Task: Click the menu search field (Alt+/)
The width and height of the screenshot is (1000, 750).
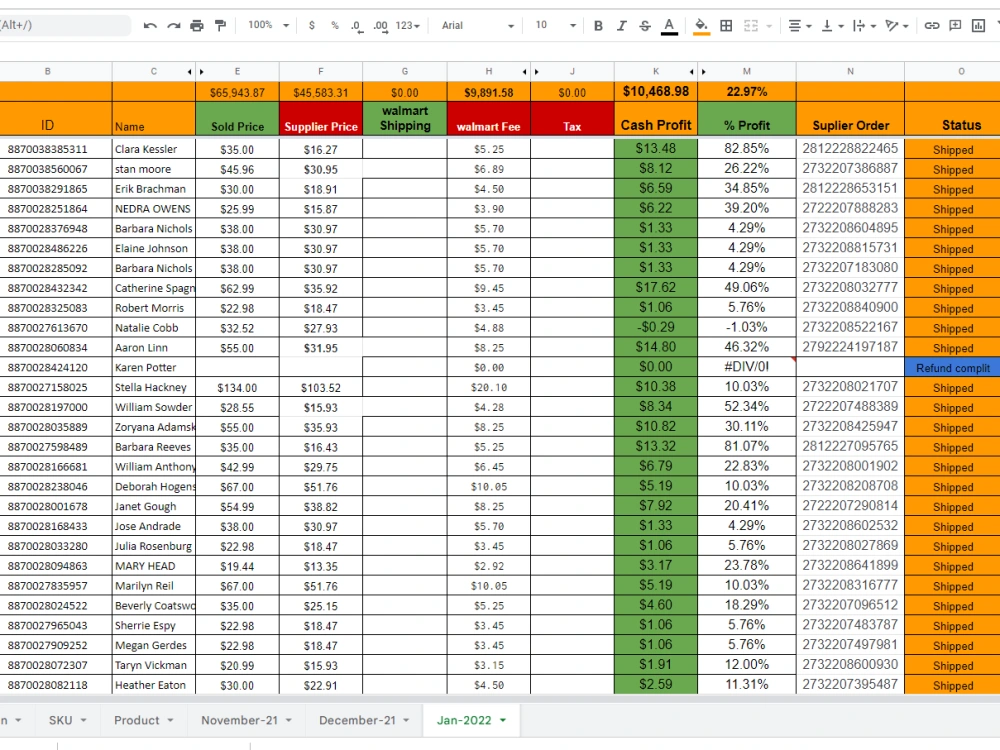Action: (64, 26)
